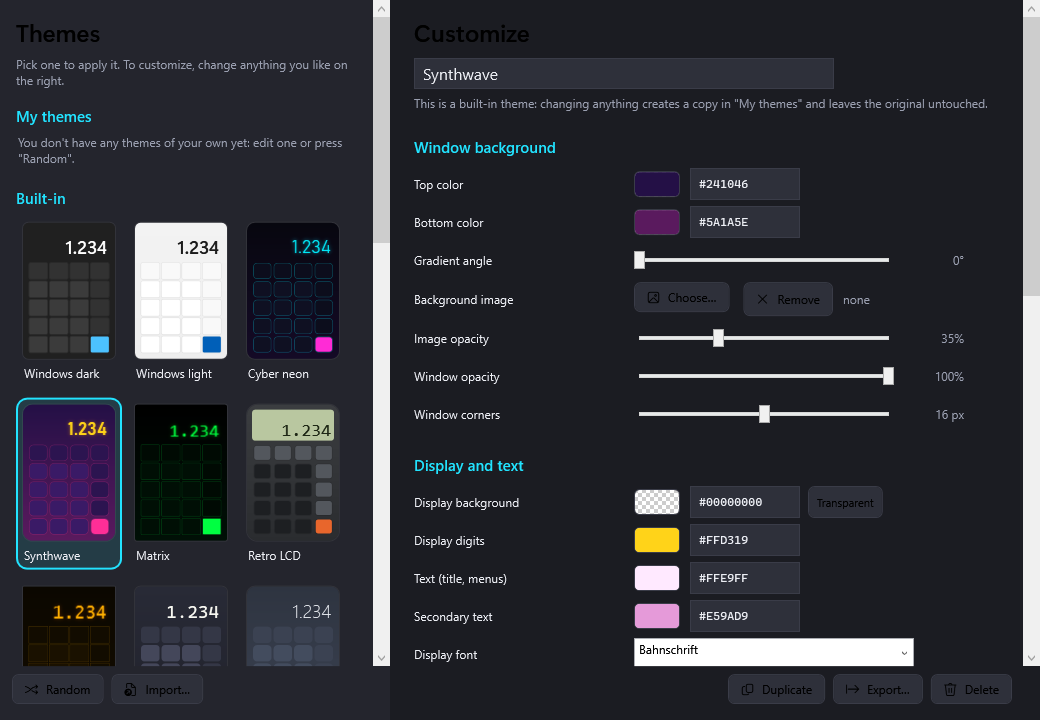Viewport: 1040px width, 720px height.
Task: Select the Synthwave theme card
Action: tap(69, 483)
